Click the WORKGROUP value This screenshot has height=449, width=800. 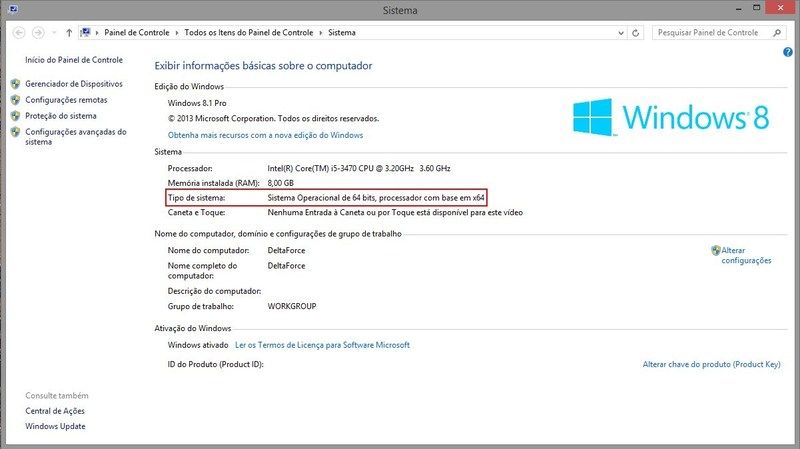pyautogui.click(x=292, y=306)
